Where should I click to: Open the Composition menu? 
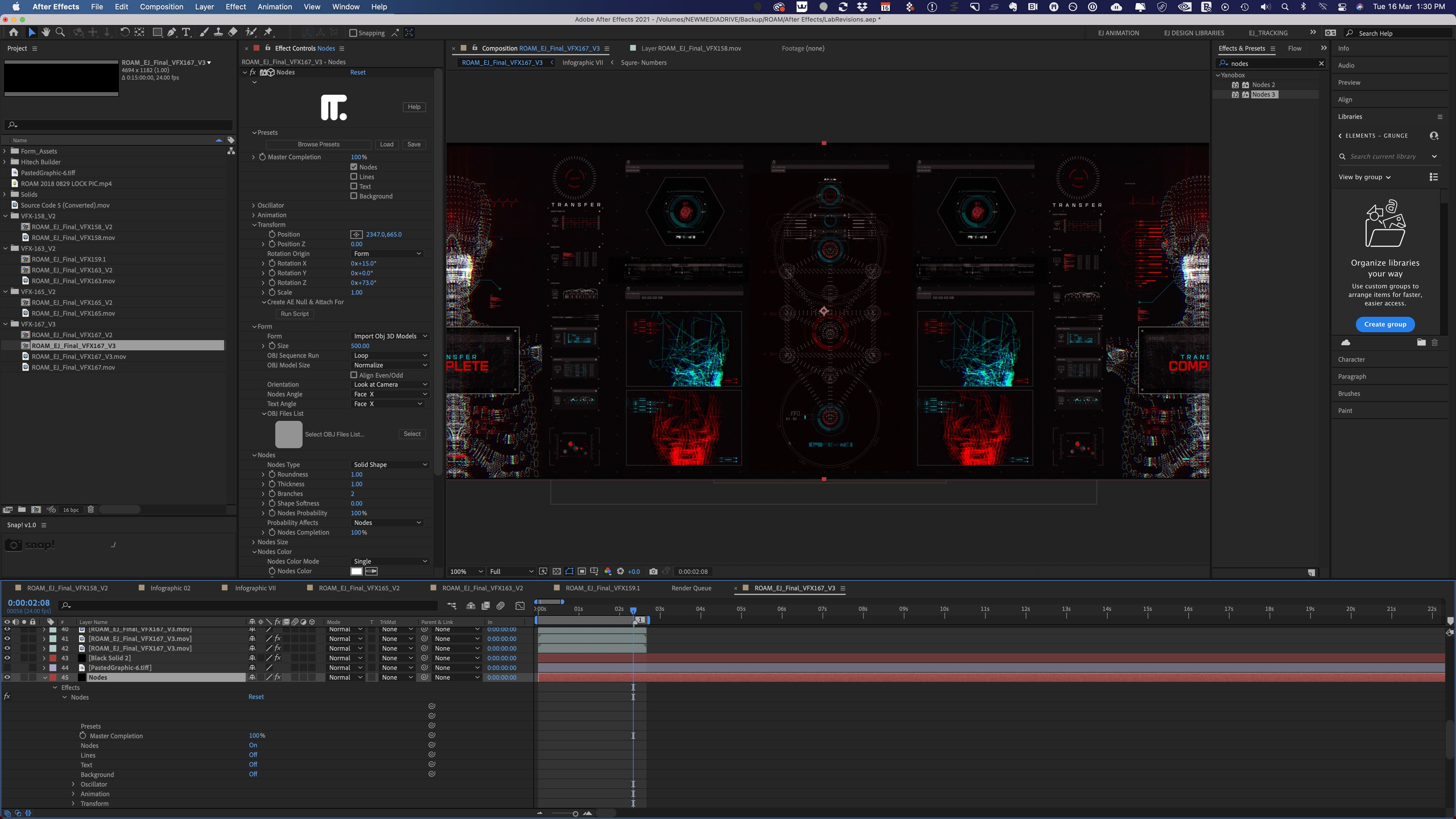161,7
